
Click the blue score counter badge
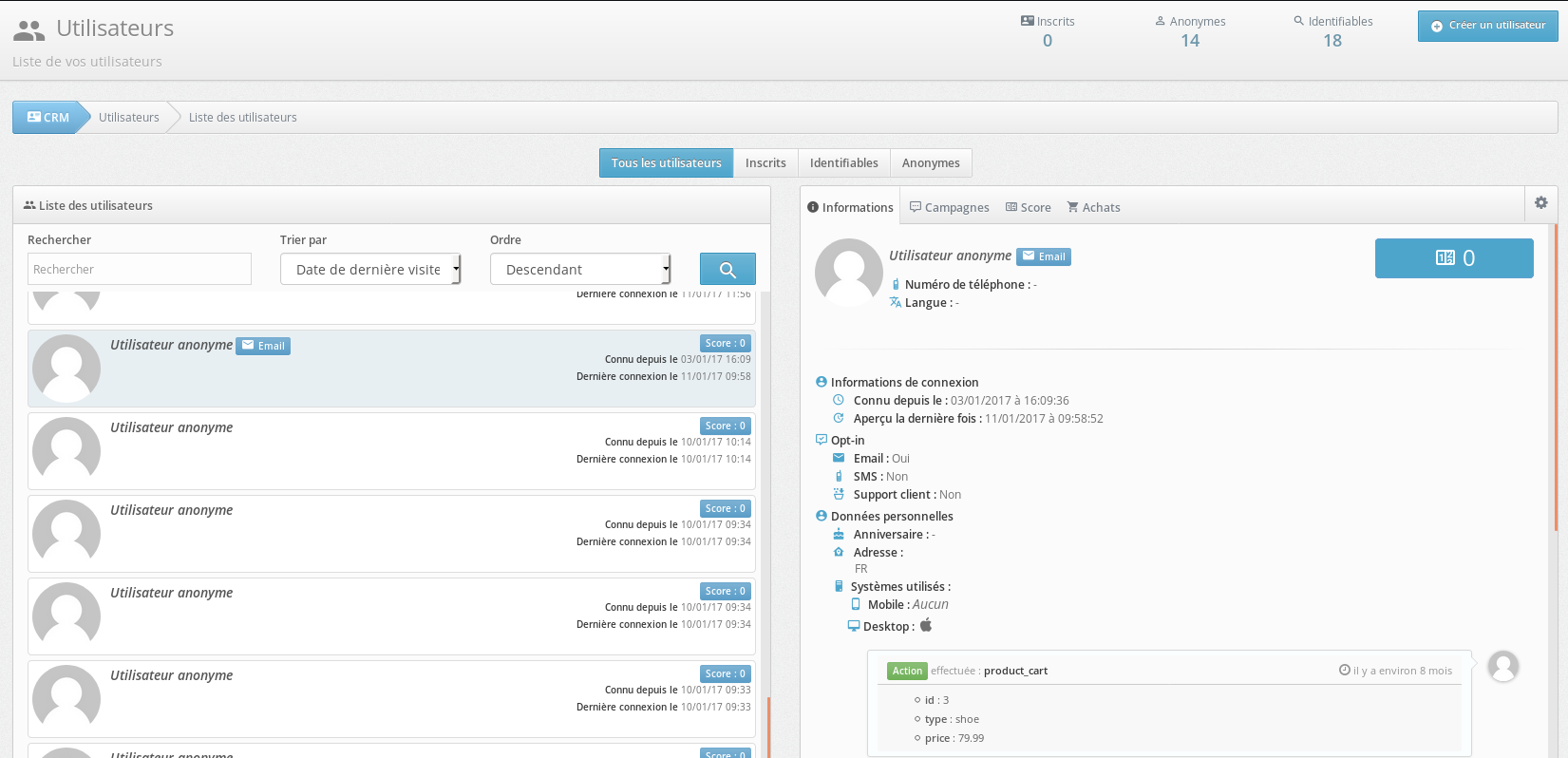[x=1453, y=258]
